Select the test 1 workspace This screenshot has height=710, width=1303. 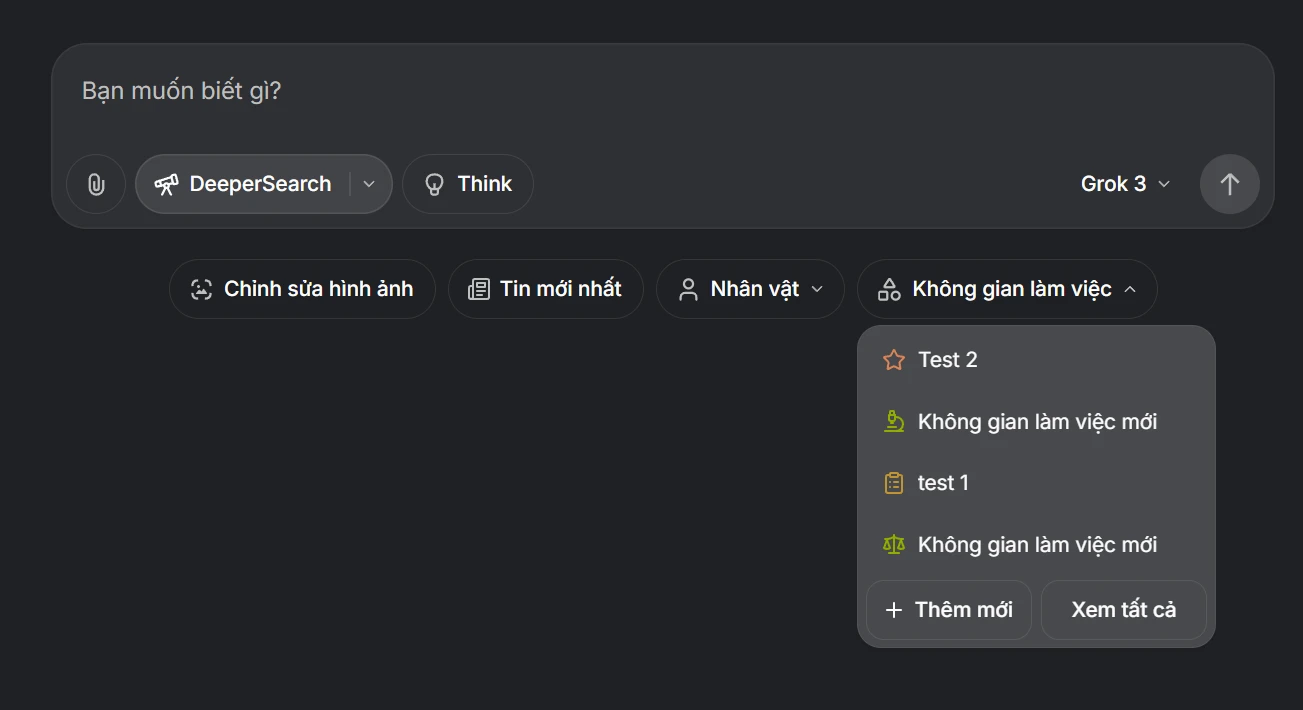pos(1036,483)
